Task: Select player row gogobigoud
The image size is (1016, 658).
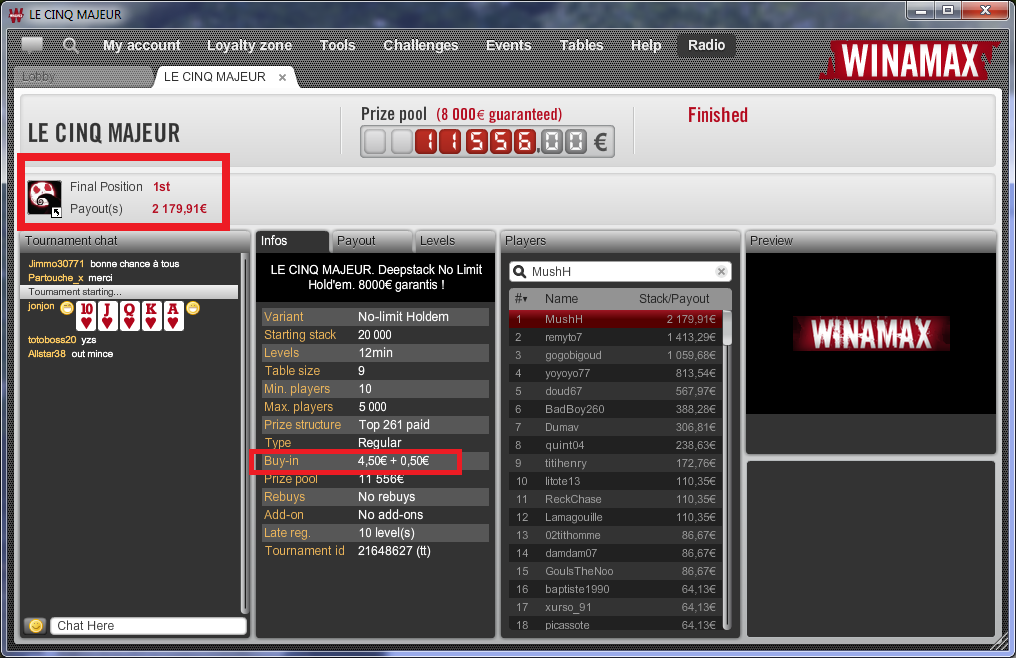Action: [616, 355]
